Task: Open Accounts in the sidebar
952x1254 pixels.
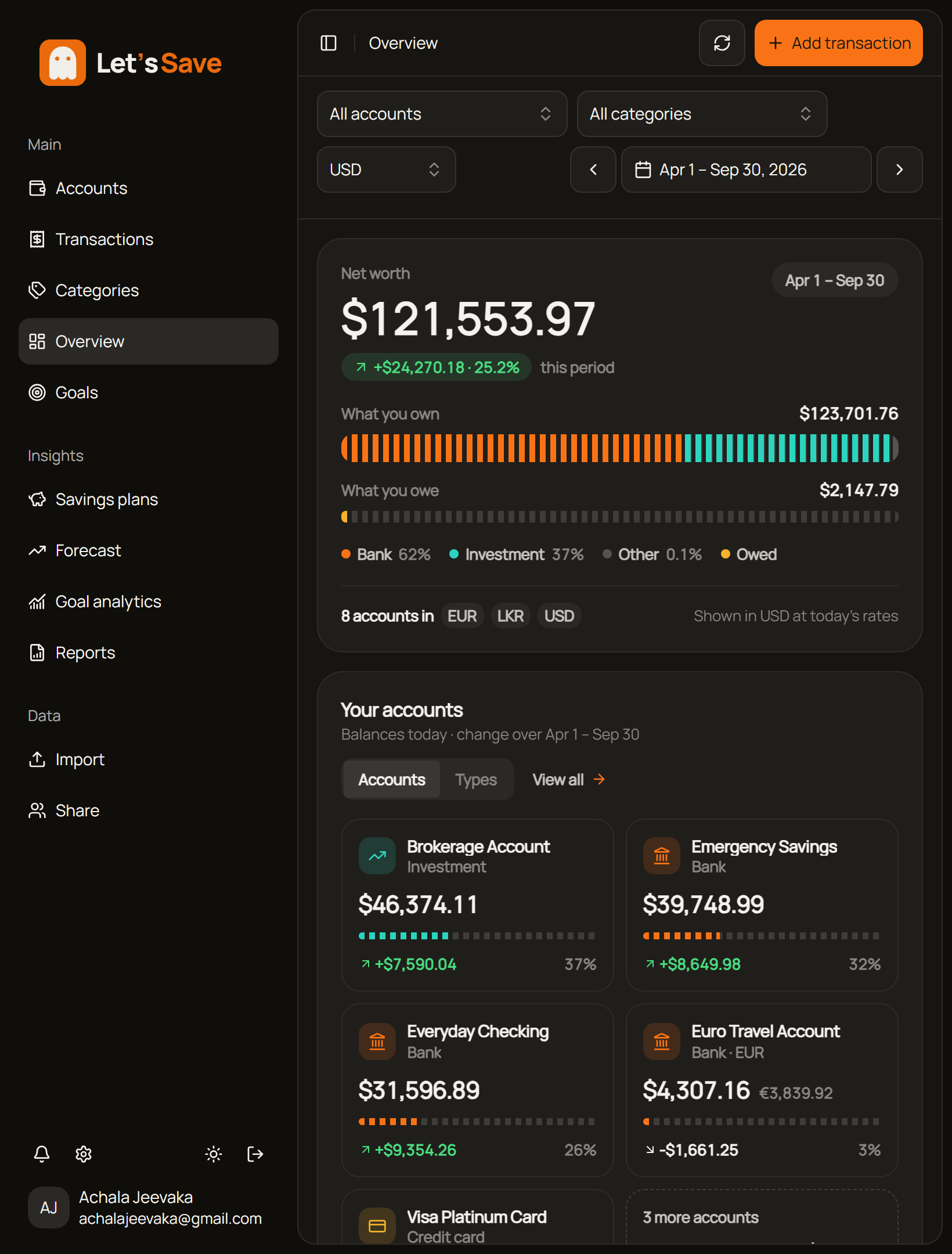Action: (x=149, y=188)
